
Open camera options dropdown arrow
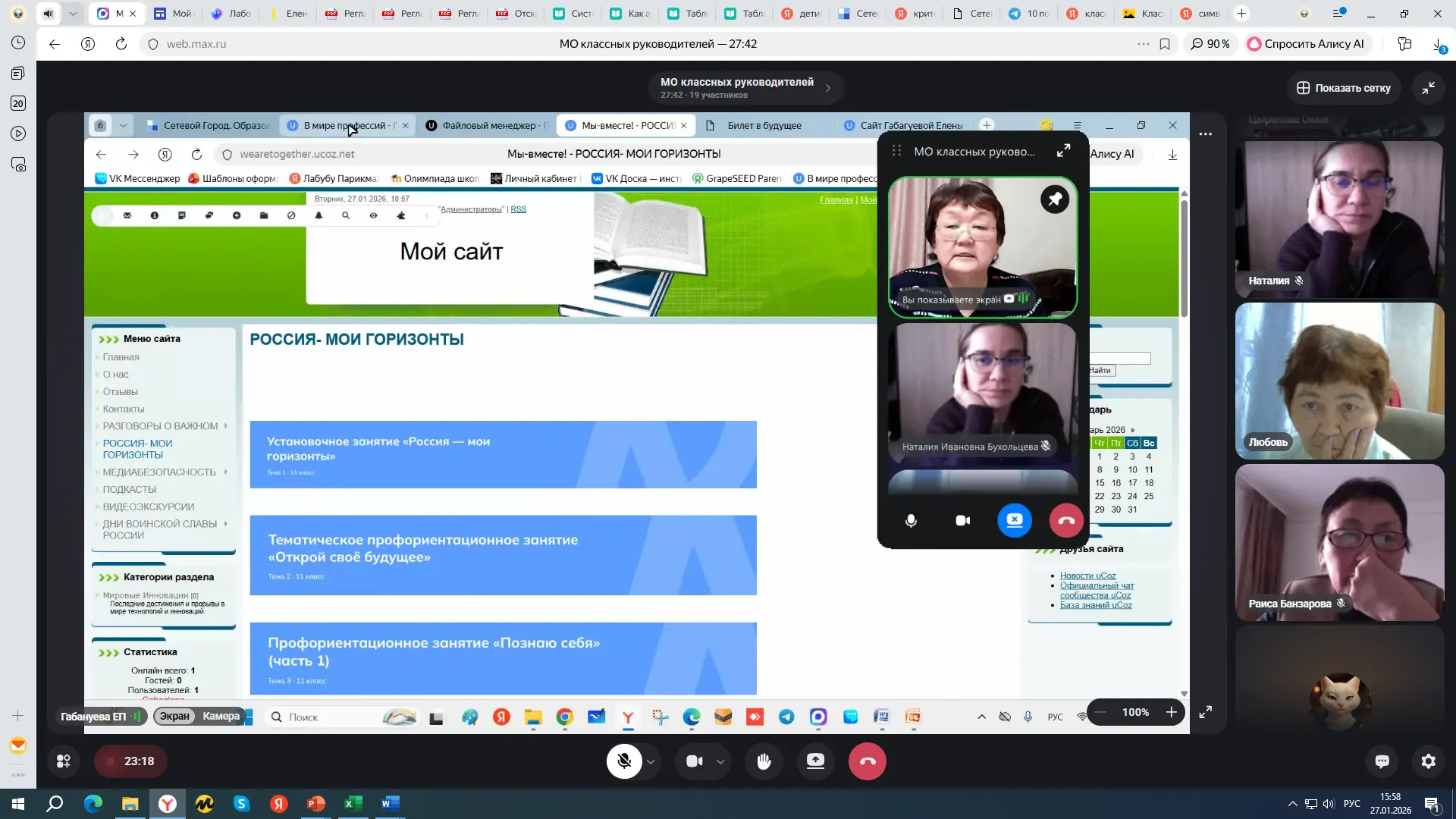(x=720, y=761)
